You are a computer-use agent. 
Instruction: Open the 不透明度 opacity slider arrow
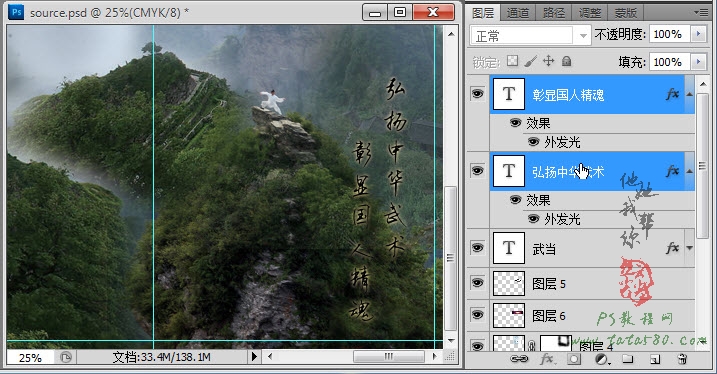coord(698,34)
